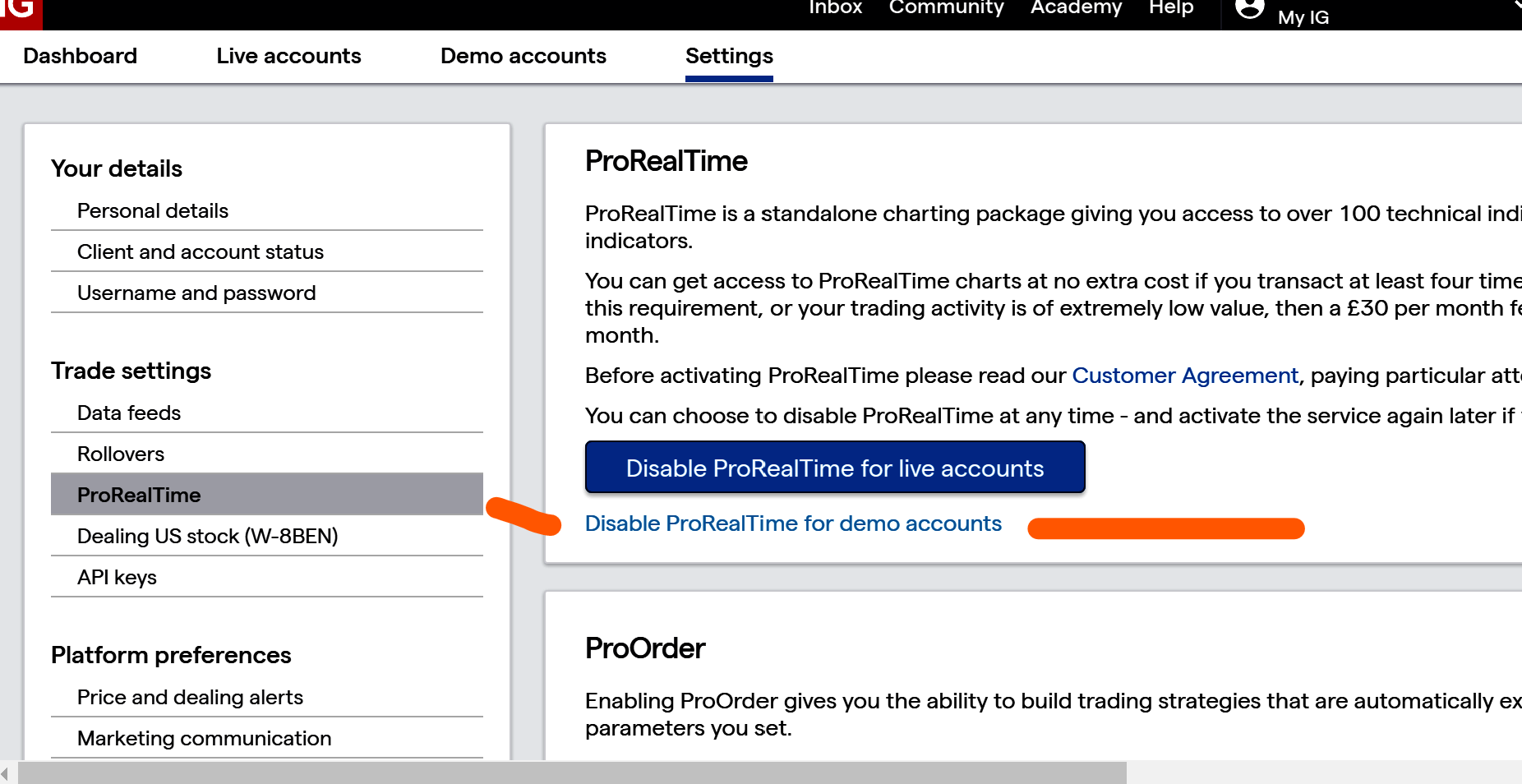Select Data feeds under Trade settings
Viewport: 1522px width, 784px height.
129,413
